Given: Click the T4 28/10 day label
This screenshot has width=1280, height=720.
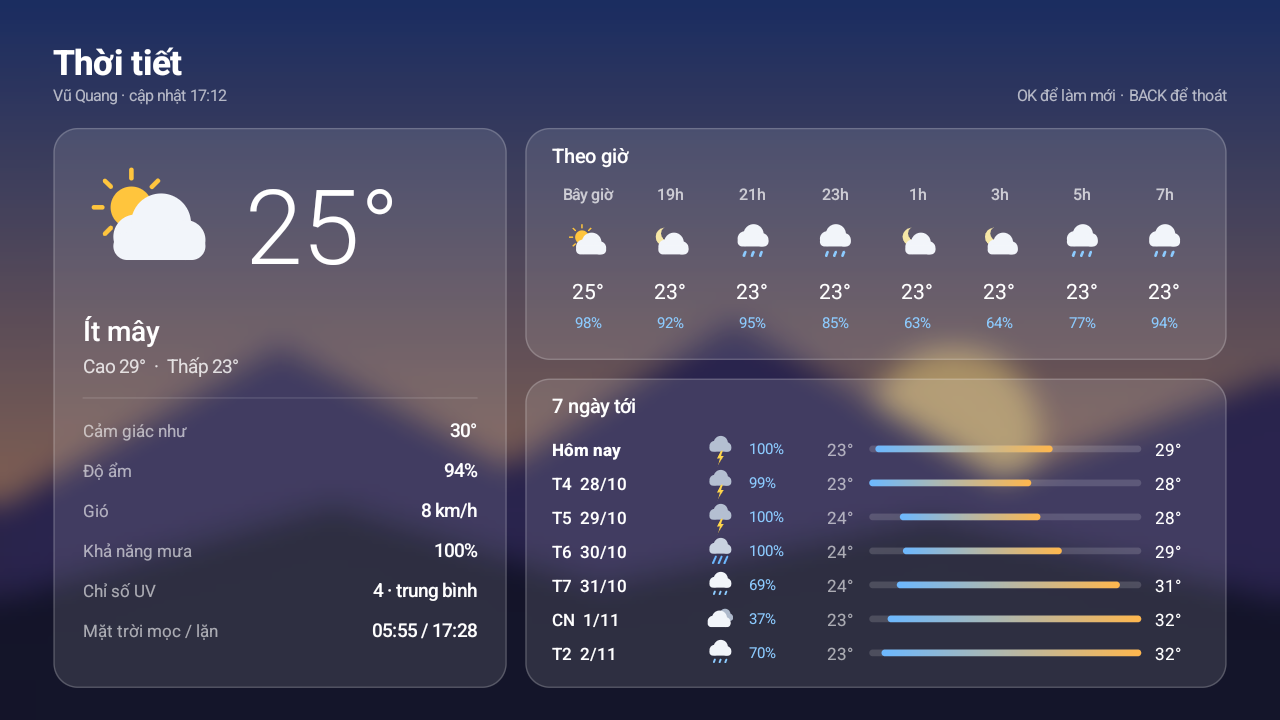Looking at the screenshot, I should tap(589, 484).
